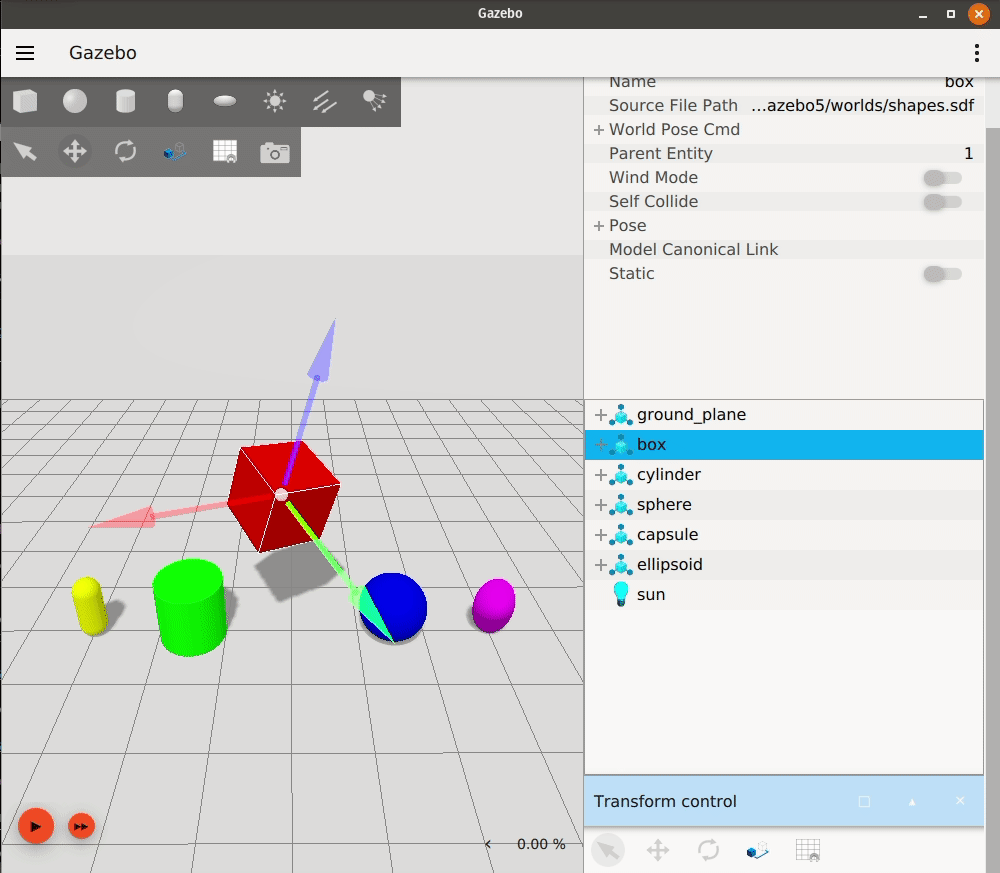Expand the Pose property section
The image size is (1000, 873).
pyautogui.click(x=599, y=226)
